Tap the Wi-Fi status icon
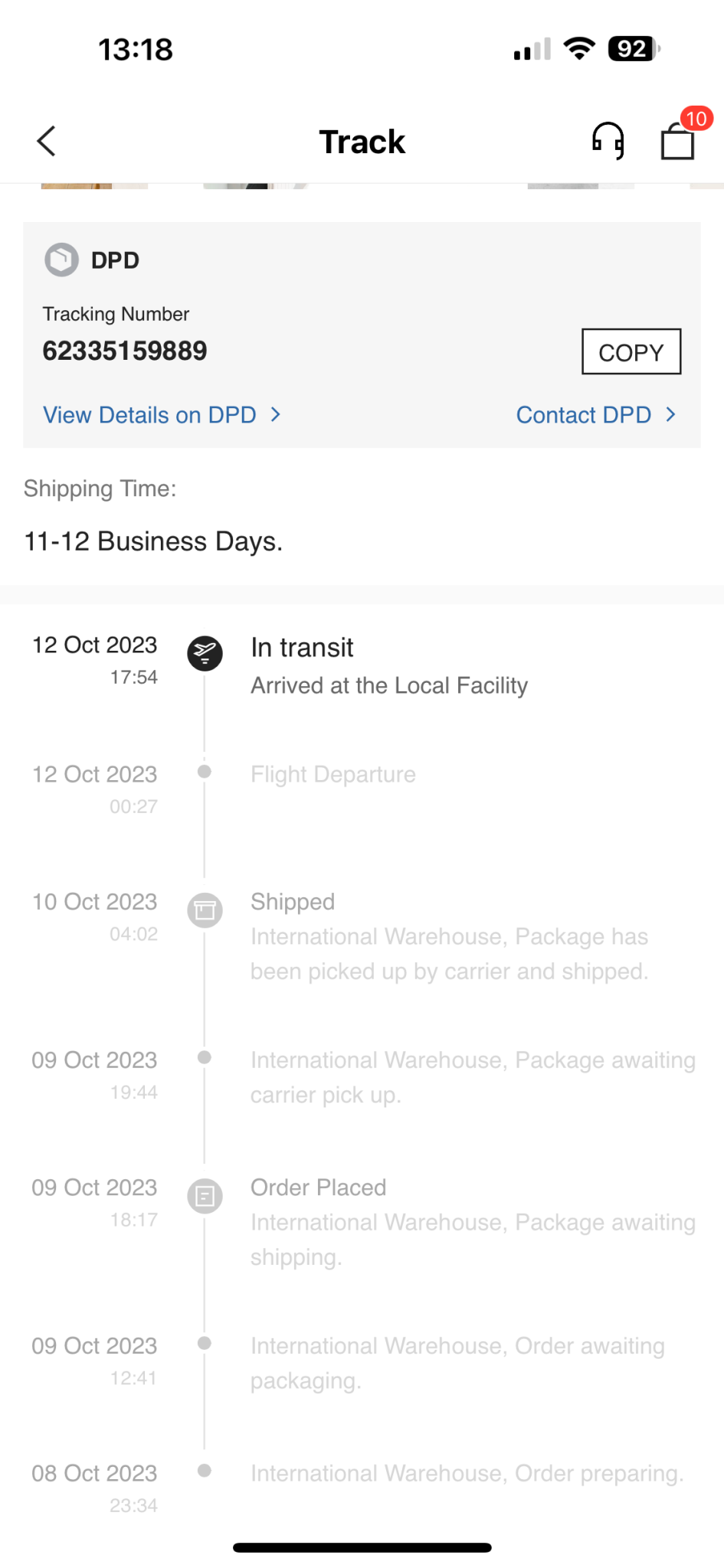 [579, 49]
